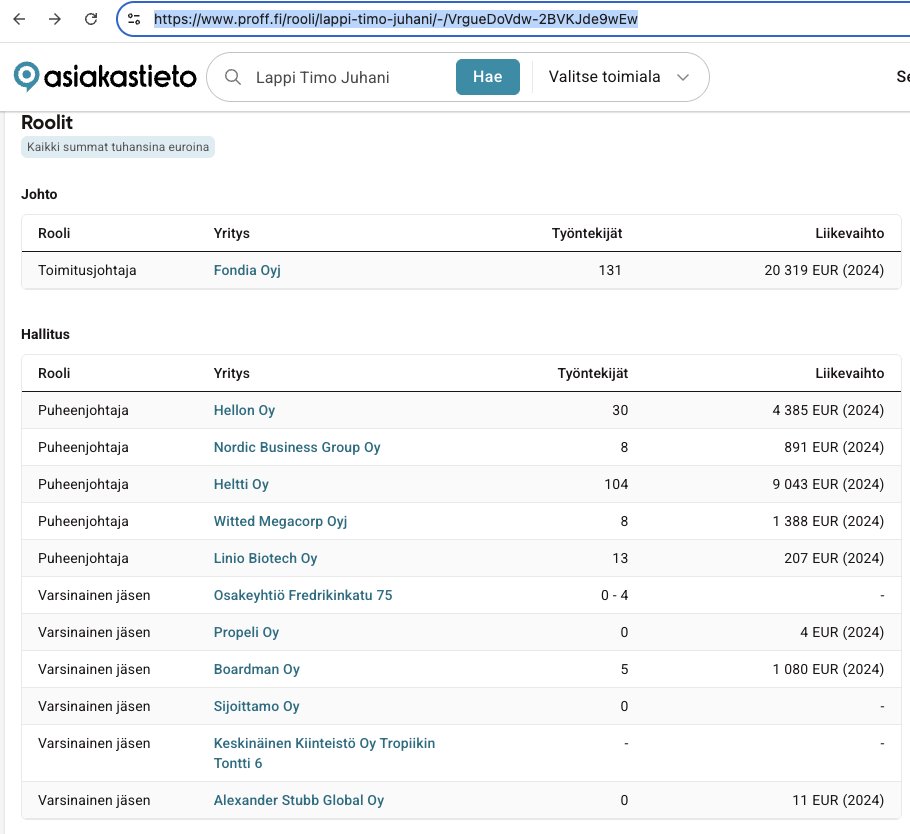Image resolution: width=910 pixels, height=834 pixels.
Task: Expand the Valitse toimiala dropdown
Action: 619,77
